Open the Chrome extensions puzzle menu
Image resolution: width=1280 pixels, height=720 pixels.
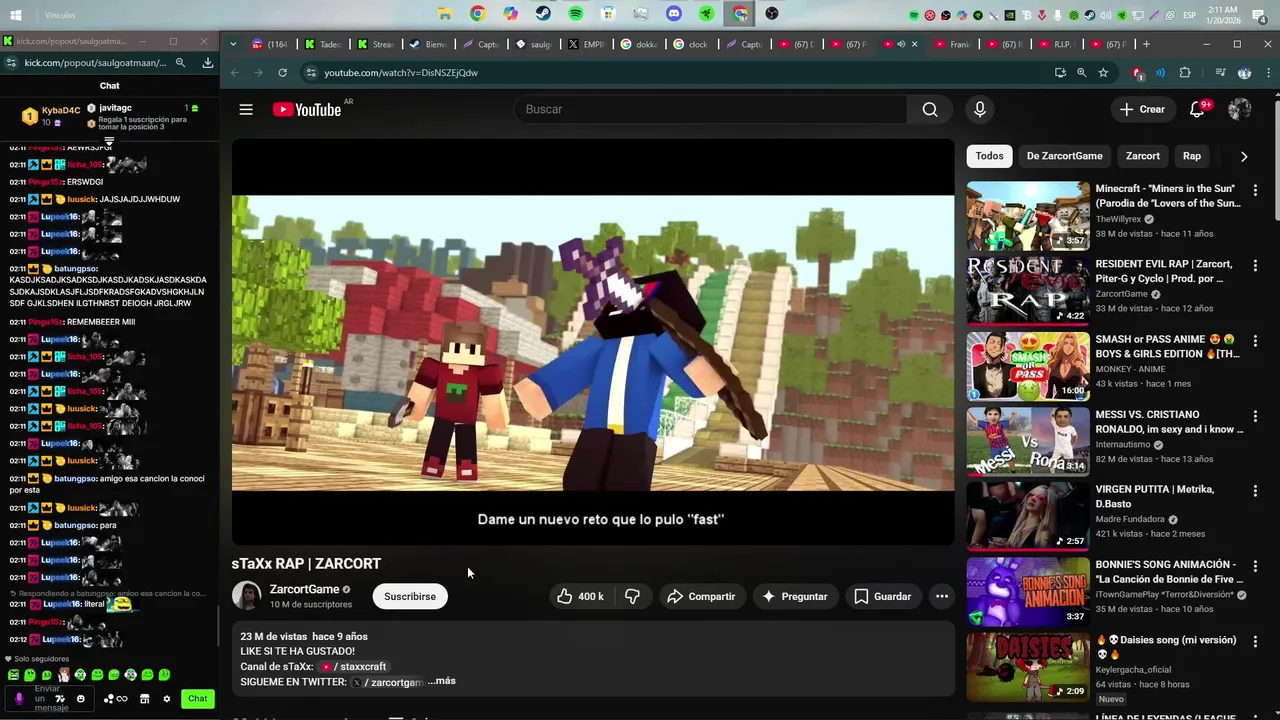(1185, 73)
